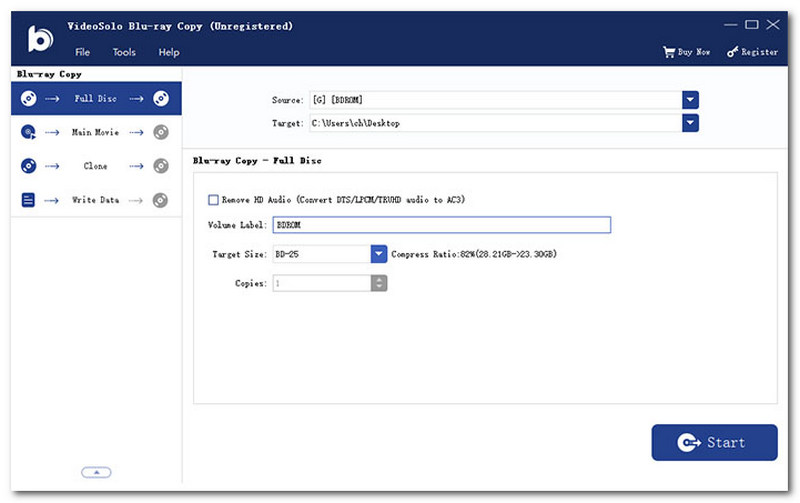
Task: Enable Remove HD Audio checkbox
Action: [213, 200]
